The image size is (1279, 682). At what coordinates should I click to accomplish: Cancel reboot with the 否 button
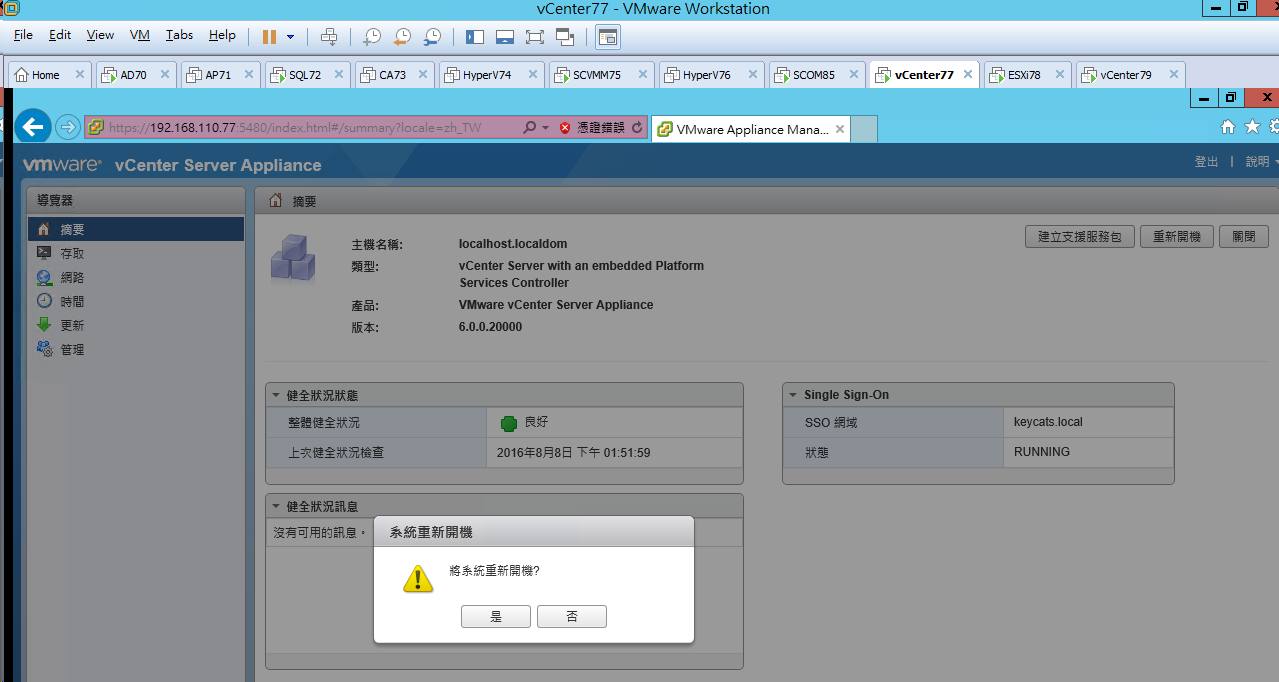pyautogui.click(x=572, y=617)
